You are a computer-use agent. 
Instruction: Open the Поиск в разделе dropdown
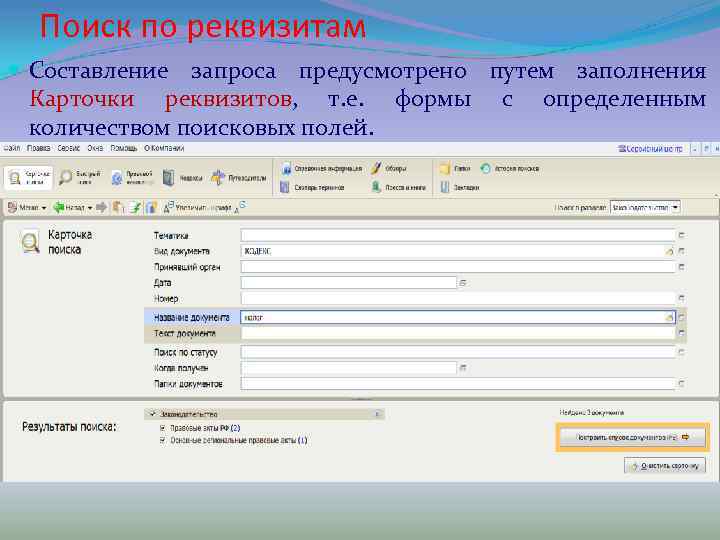(645, 208)
